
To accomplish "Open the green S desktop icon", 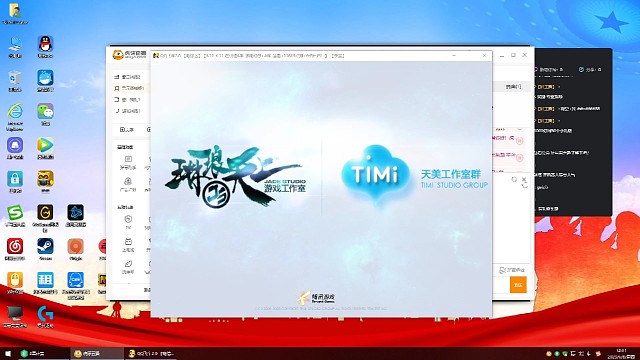I will [15, 213].
